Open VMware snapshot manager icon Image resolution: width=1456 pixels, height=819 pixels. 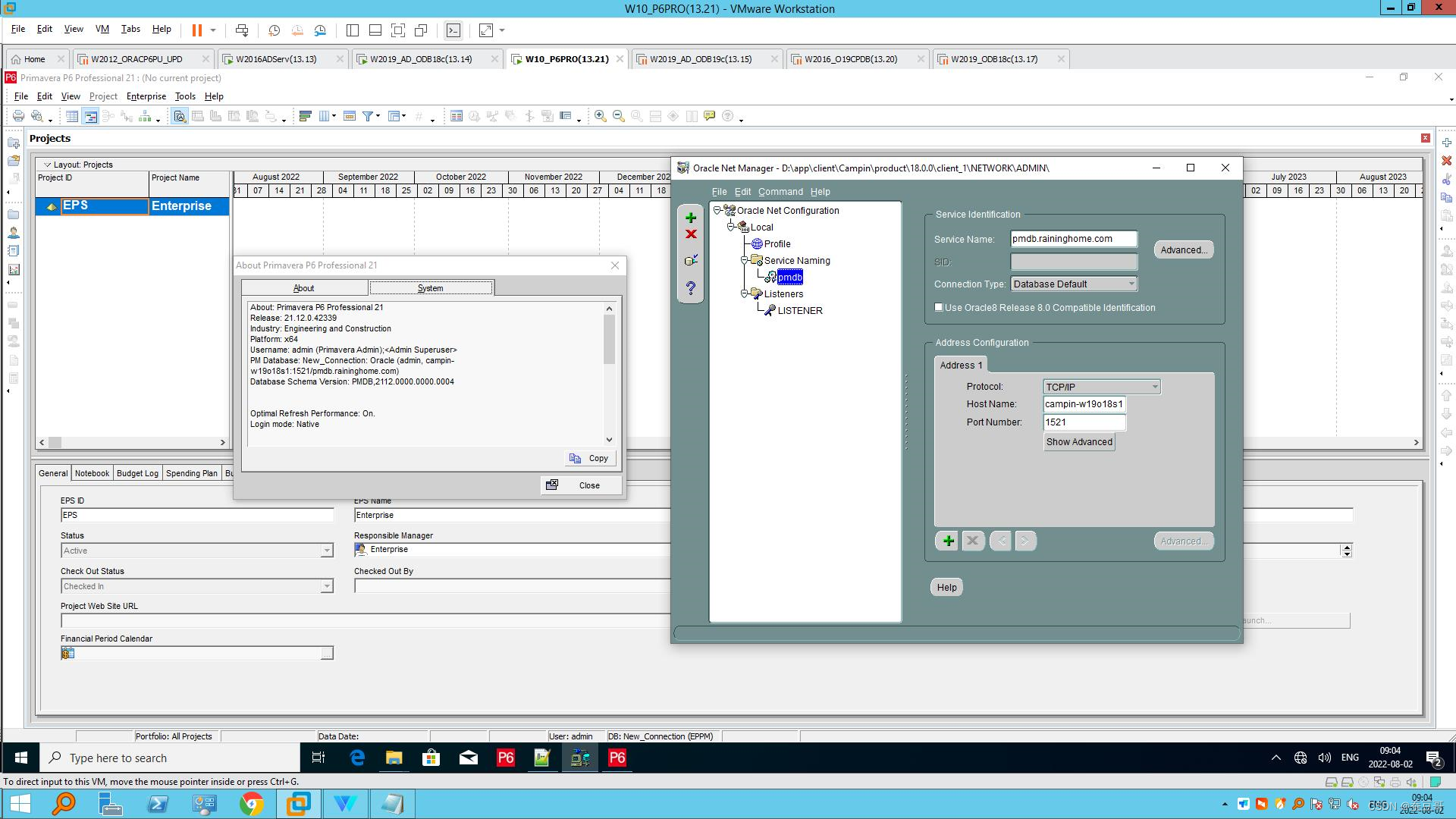[320, 30]
